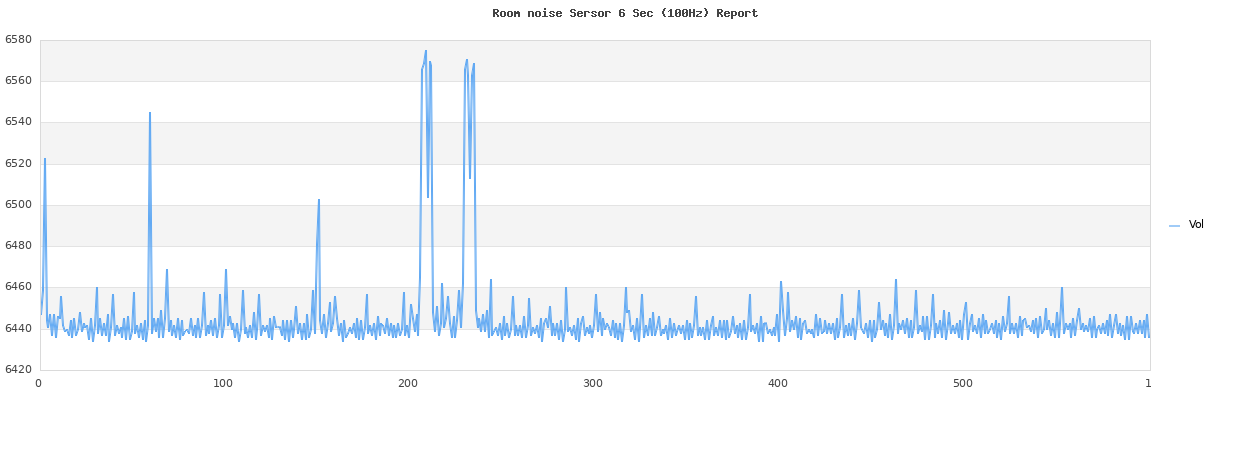The height and width of the screenshot is (450, 1250).
Task: Click the y-axis label 6480
Action: click(18, 245)
